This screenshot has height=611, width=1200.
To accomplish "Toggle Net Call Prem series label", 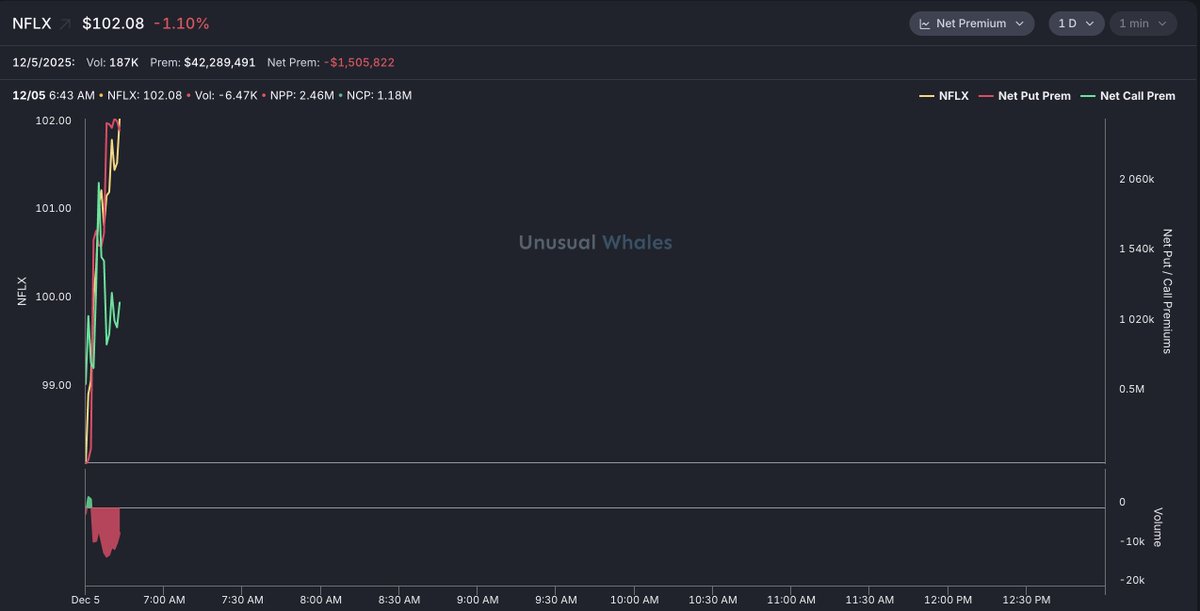I will click(x=1137, y=96).
